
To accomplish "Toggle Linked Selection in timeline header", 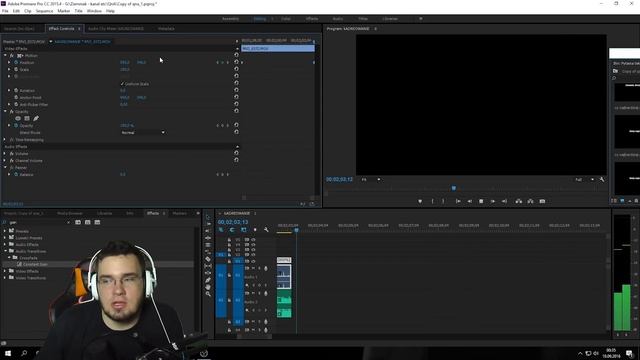I will (244, 230).
